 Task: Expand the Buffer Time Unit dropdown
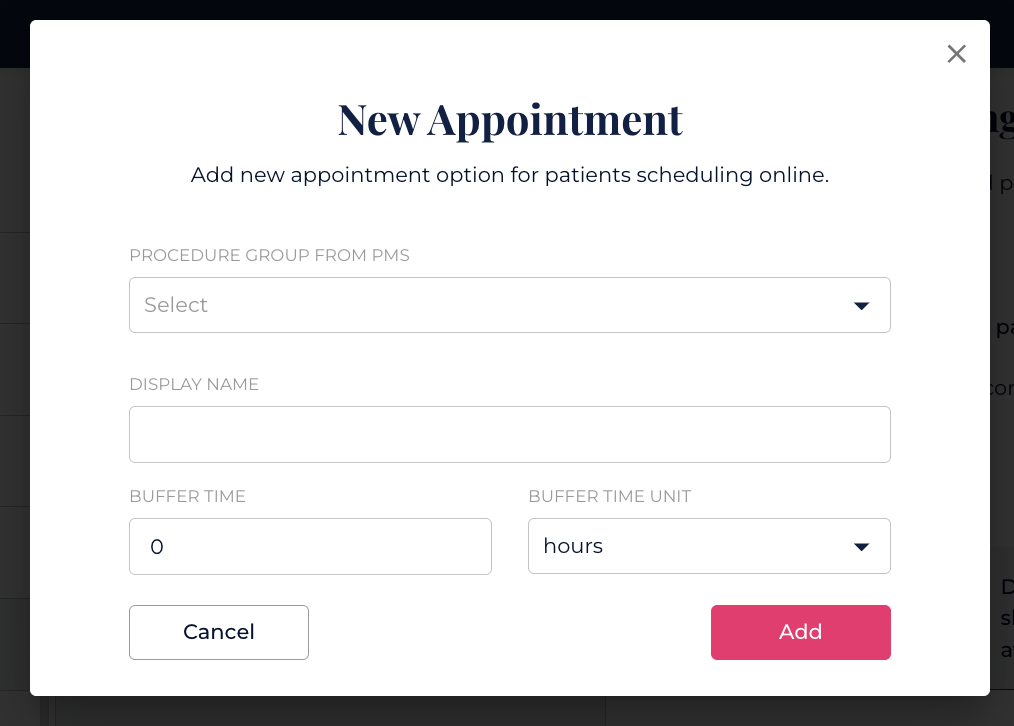coord(708,546)
